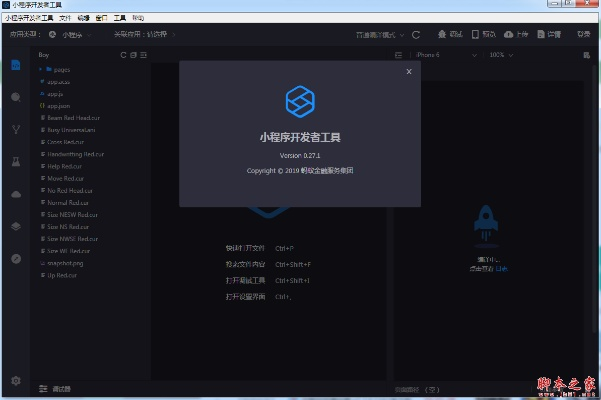Click the 调试 bug icon

[x=442, y=34]
